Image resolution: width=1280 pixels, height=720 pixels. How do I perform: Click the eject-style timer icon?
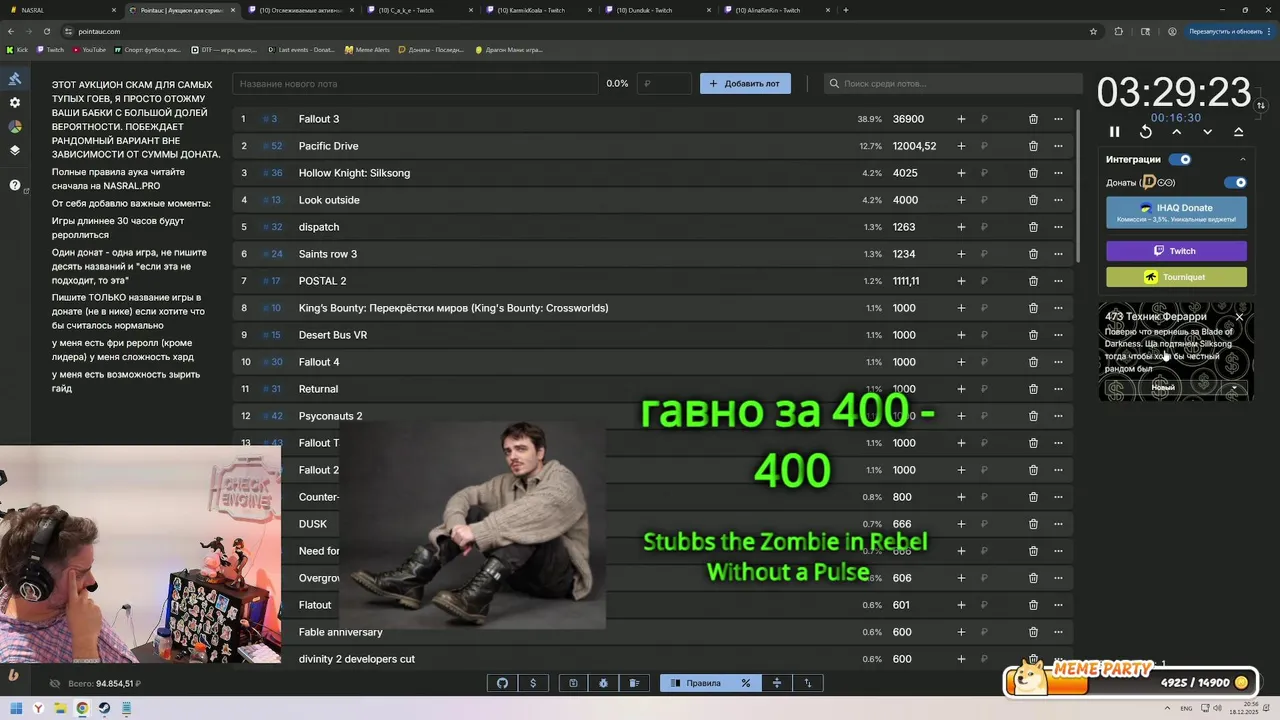click(x=1239, y=132)
